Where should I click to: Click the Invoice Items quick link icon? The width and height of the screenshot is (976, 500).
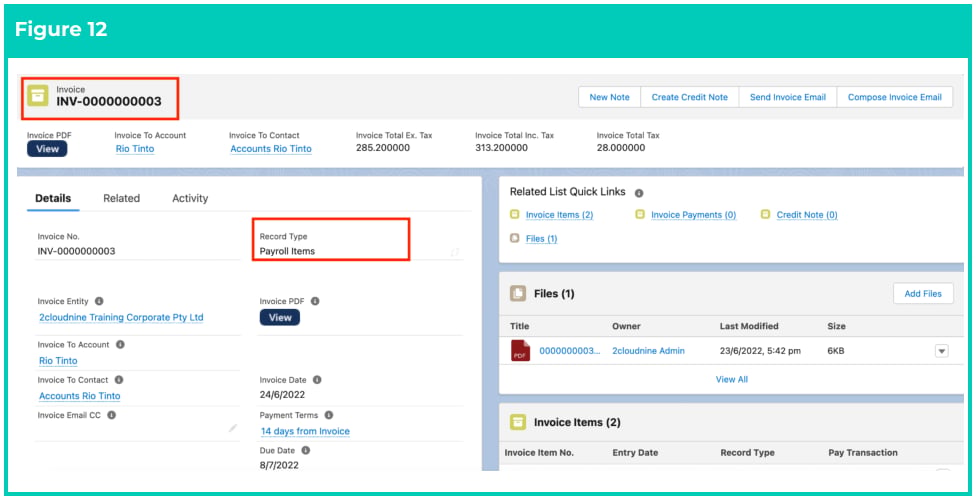514,214
